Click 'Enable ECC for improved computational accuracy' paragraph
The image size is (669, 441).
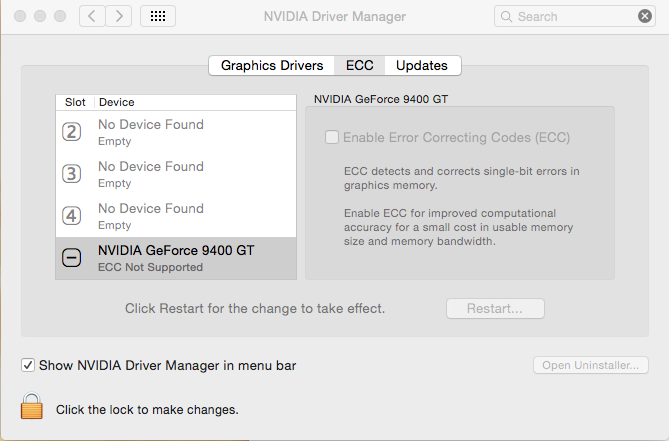[x=459, y=227]
